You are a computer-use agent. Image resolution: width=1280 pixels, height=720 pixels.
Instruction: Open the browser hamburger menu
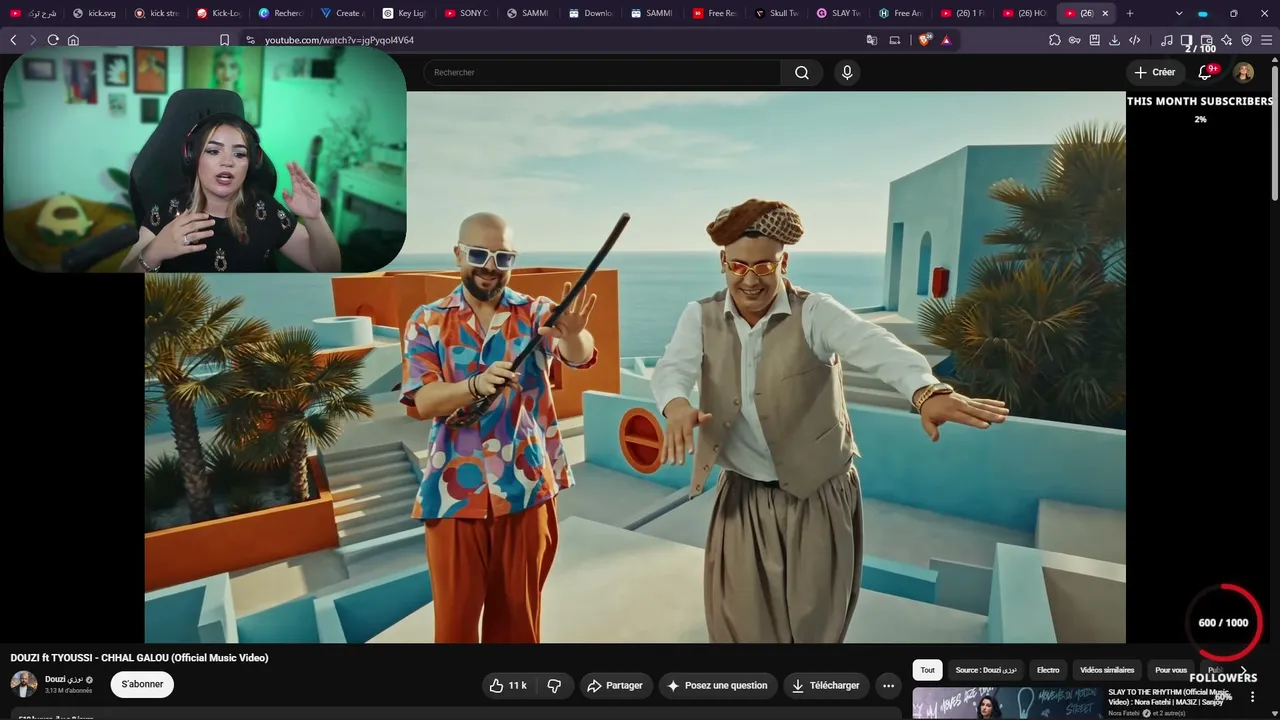tap(1267, 40)
